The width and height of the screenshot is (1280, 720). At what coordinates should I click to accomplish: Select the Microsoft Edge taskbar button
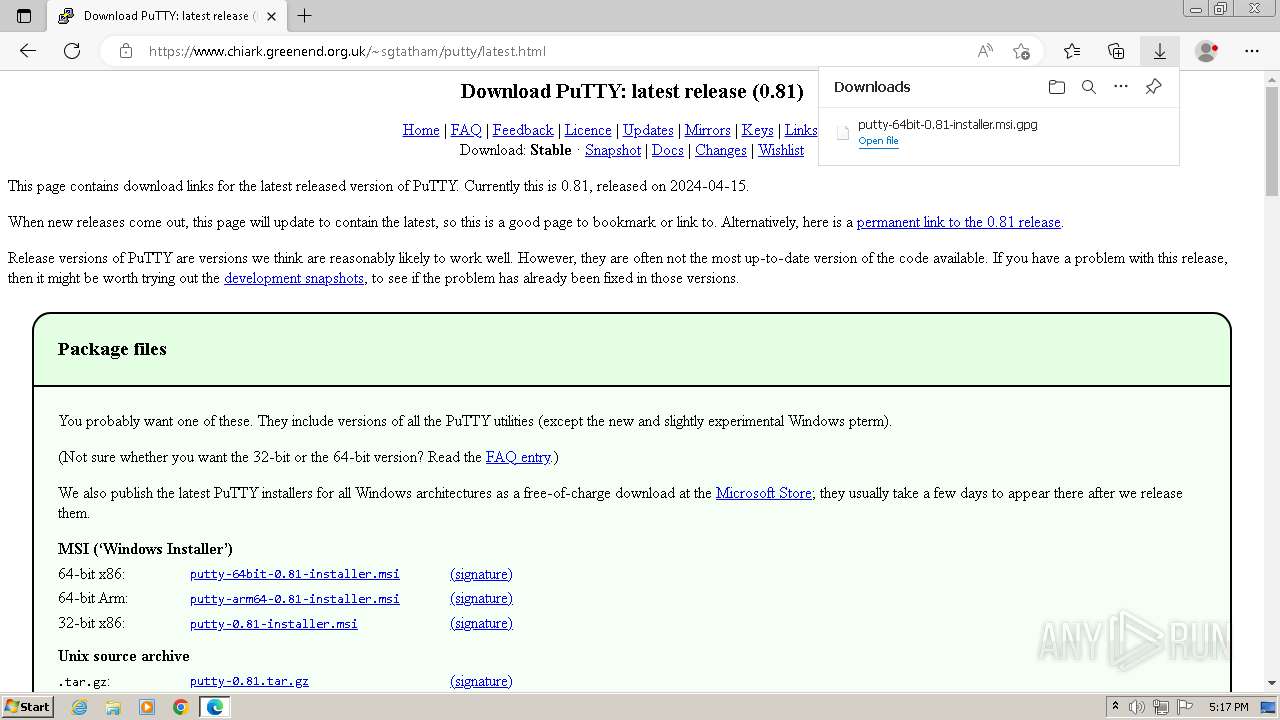215,707
